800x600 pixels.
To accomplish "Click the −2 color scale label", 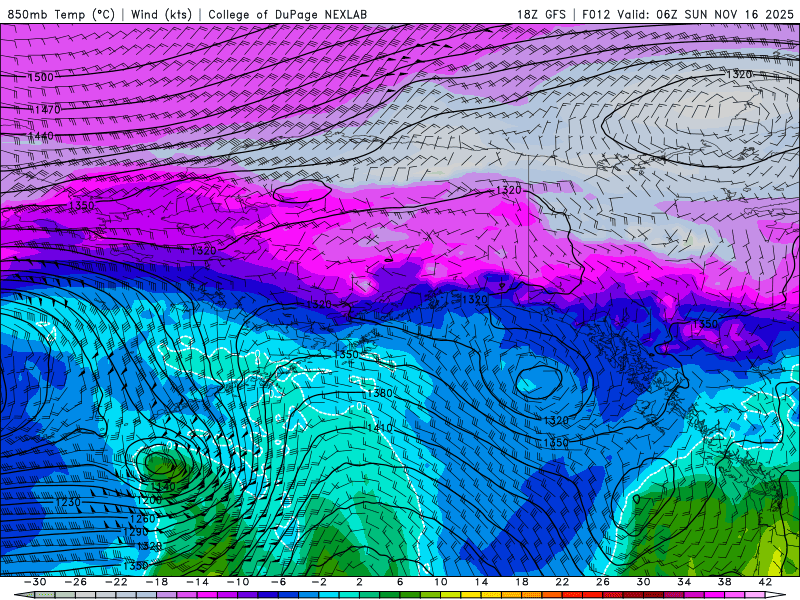I will [319, 582].
